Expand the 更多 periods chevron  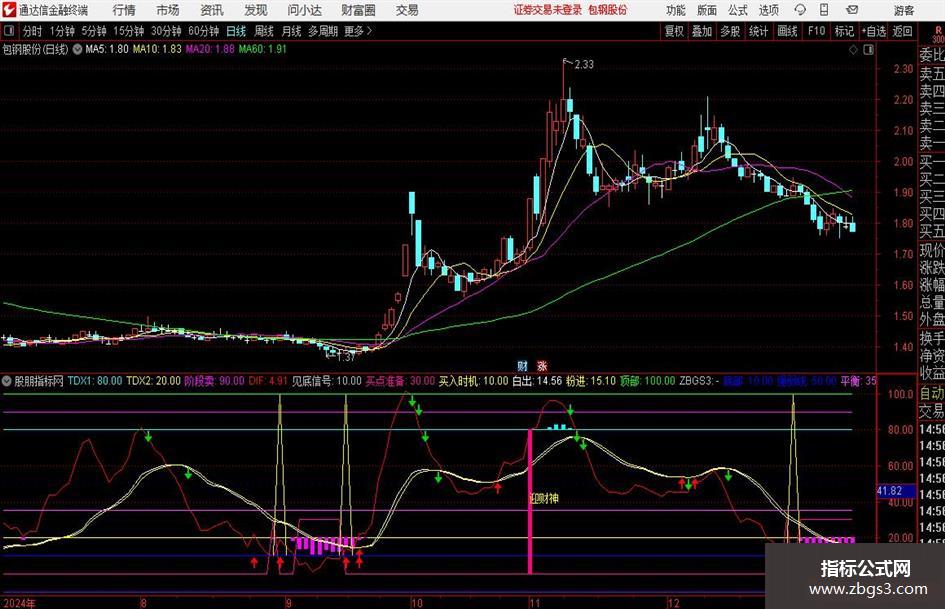tap(359, 31)
